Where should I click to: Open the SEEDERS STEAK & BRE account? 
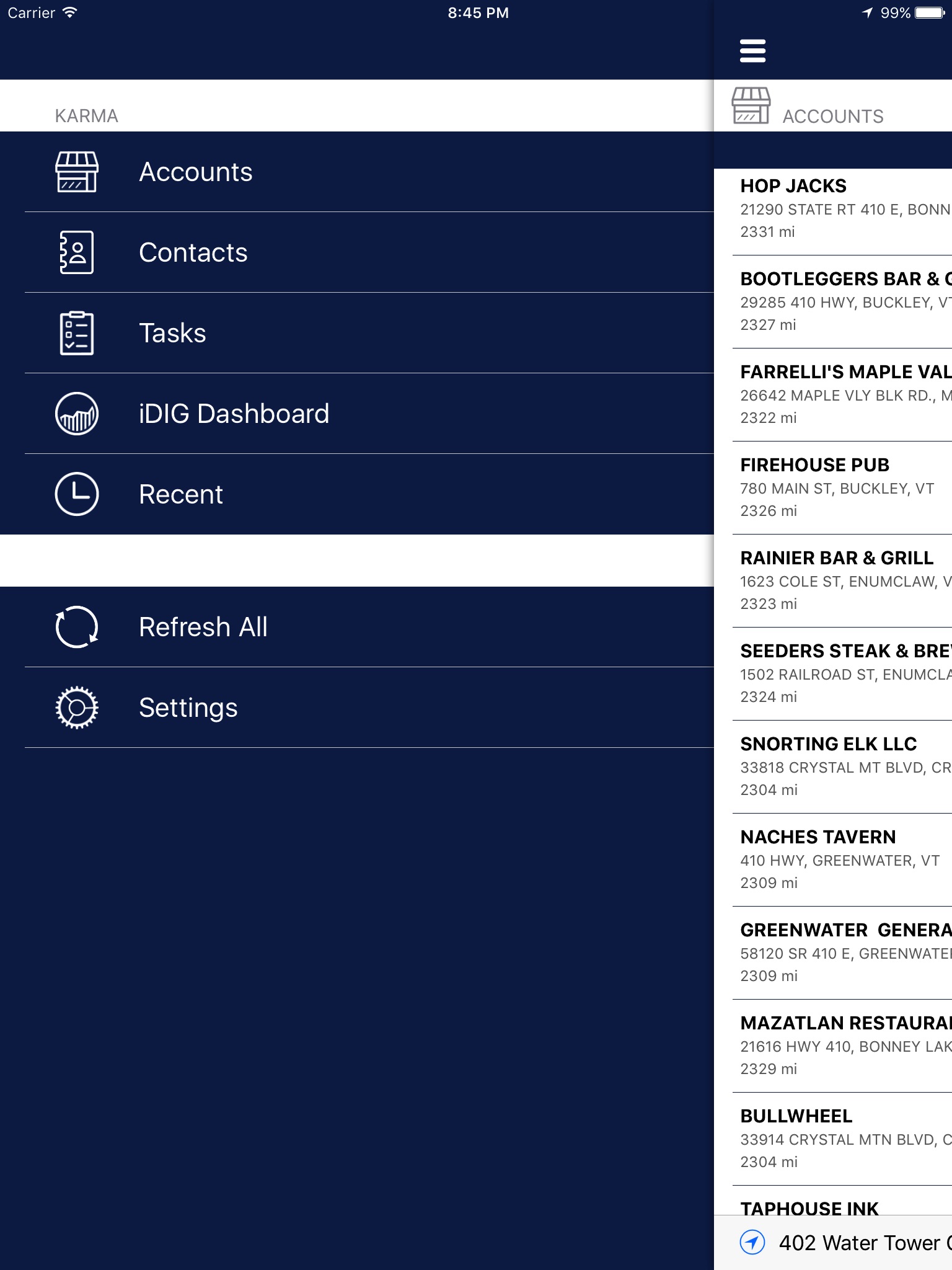pos(833,674)
